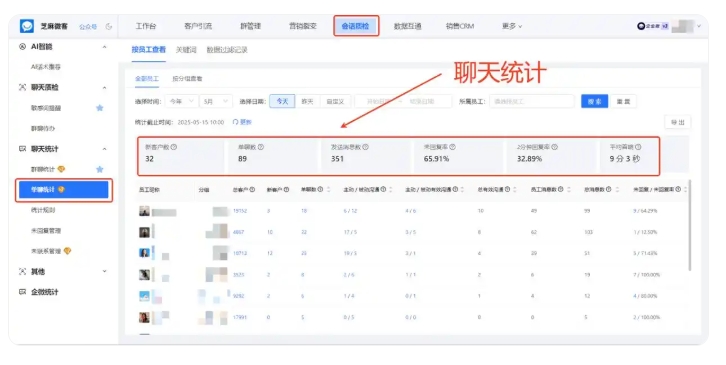726x365 pixels.
Task: Click the 企微统计 sidebar icon
Action: pos(22,292)
